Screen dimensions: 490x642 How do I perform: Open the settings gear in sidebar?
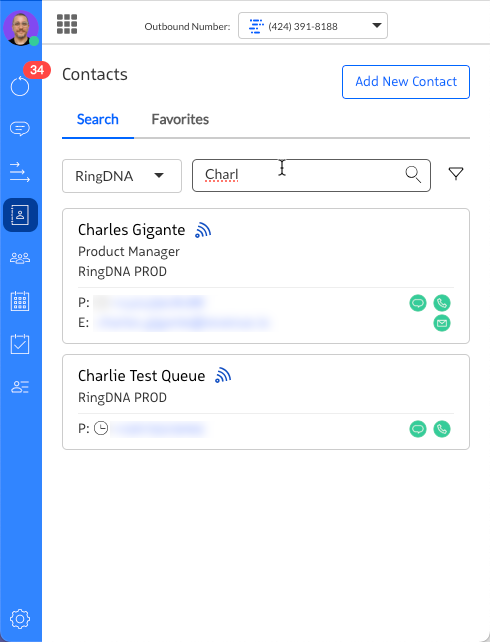coord(20,619)
